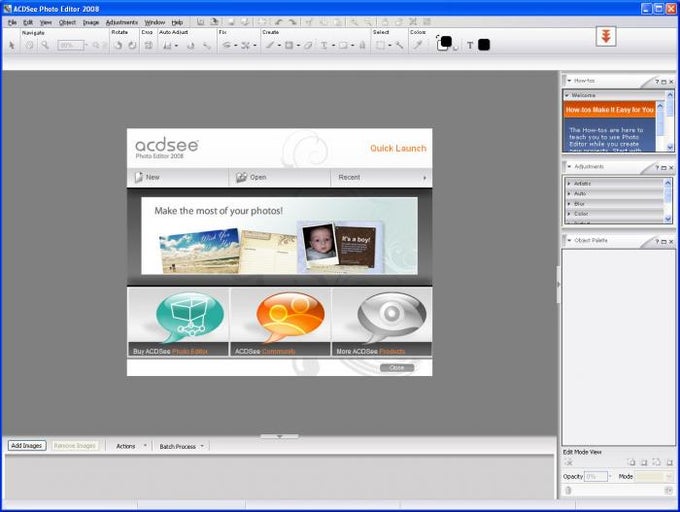Open the Batch Process dropdown
This screenshot has height=512, width=680.
(202, 446)
